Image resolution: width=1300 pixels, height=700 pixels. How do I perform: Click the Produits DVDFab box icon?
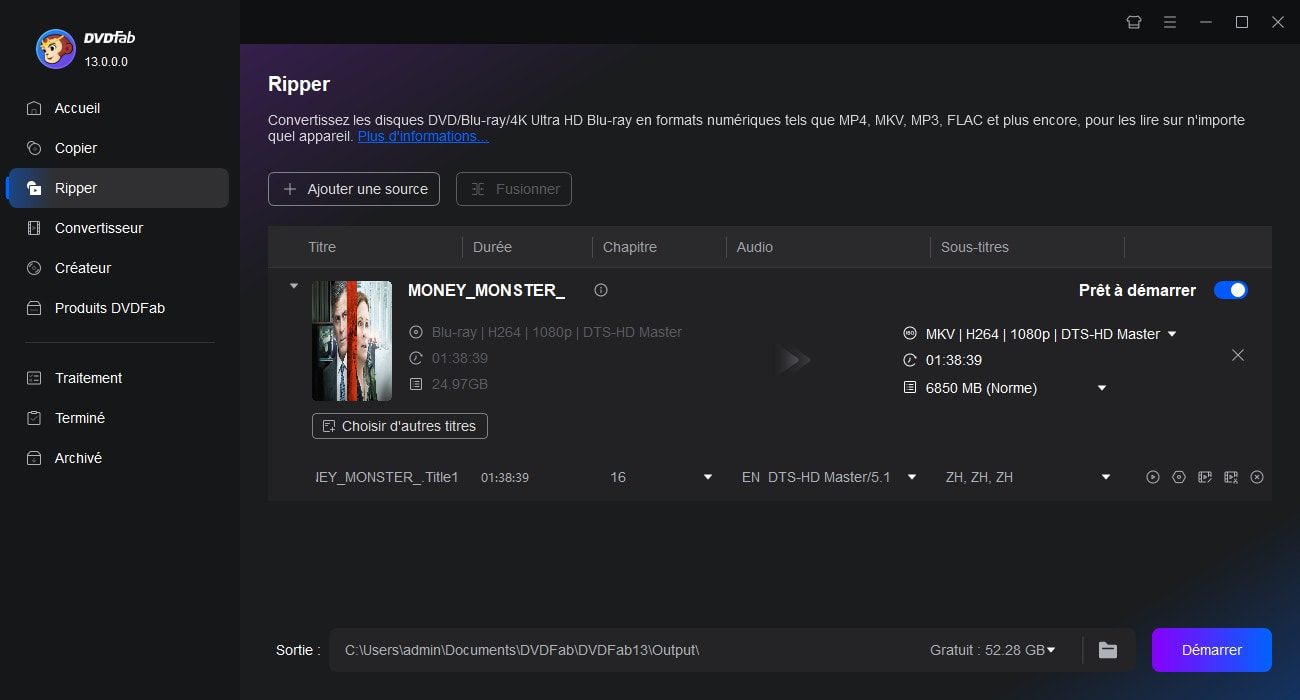(x=34, y=308)
